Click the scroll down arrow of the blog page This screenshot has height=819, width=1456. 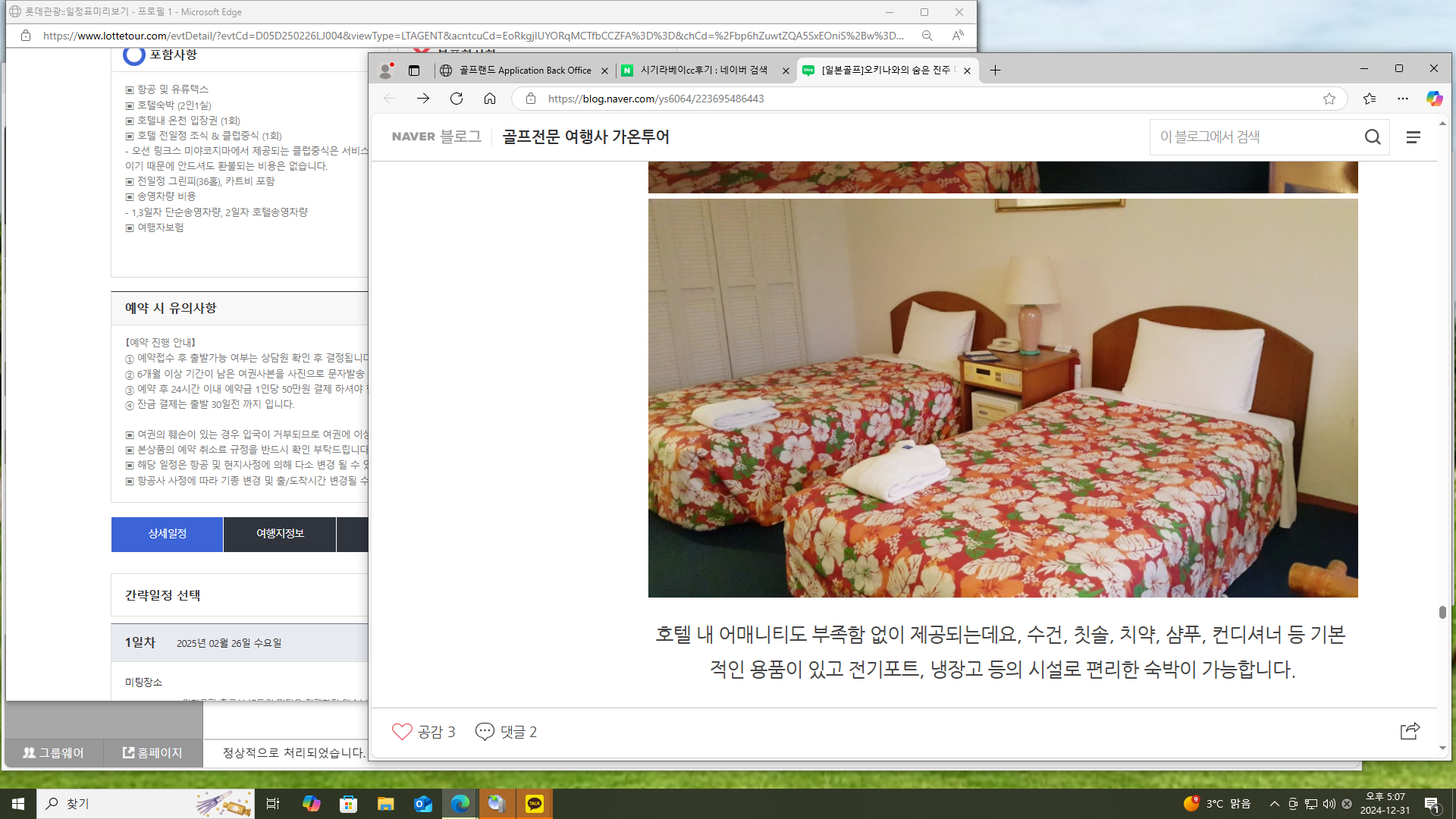click(1442, 748)
